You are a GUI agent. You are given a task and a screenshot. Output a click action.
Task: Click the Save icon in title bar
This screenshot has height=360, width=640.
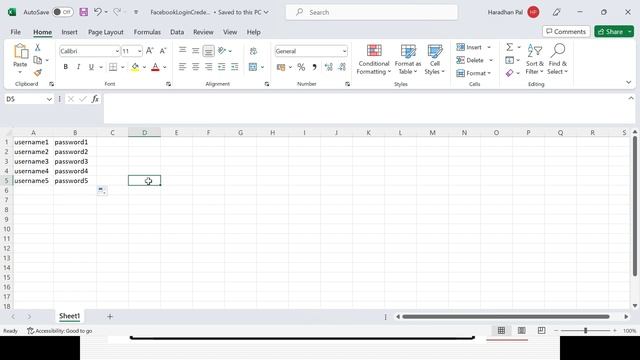click(x=84, y=12)
